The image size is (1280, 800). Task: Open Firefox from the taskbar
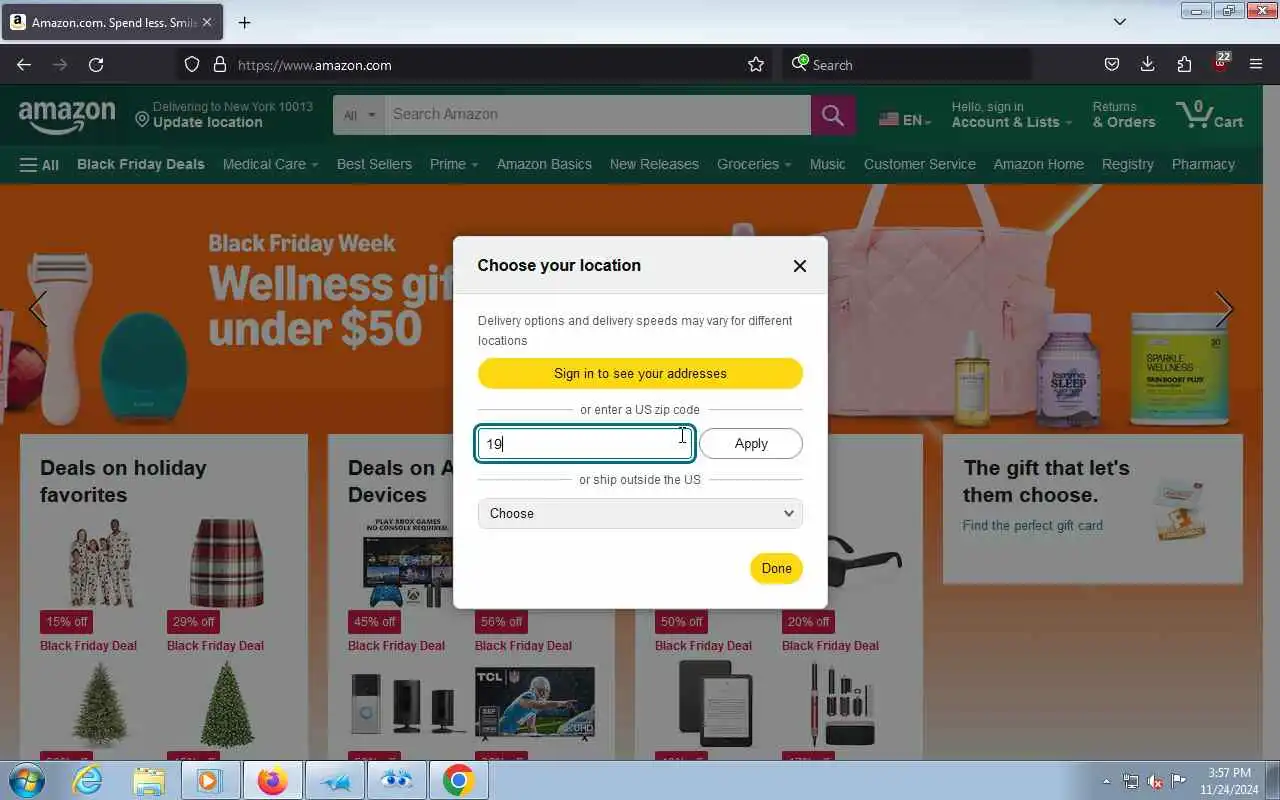click(272, 780)
